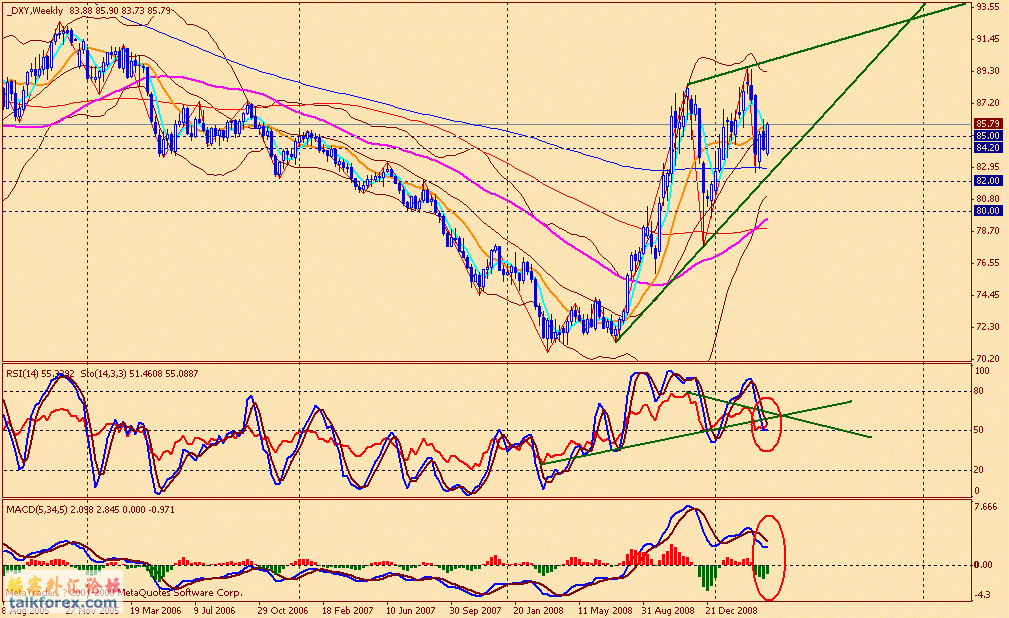Click the 82.95 price axis value
The image size is (1009, 618).
(988, 167)
